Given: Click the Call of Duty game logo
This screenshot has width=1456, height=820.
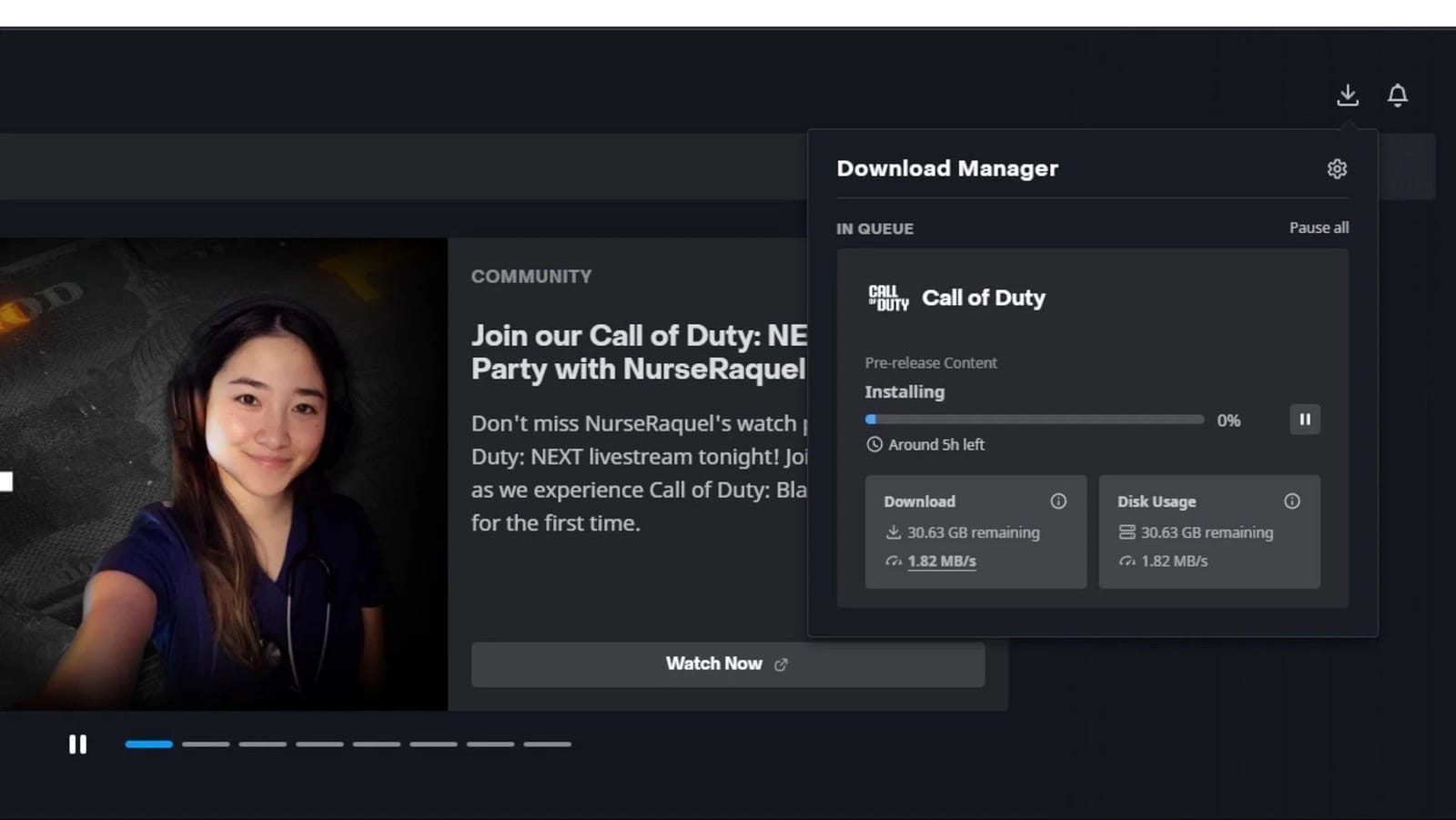Looking at the screenshot, I should [887, 297].
